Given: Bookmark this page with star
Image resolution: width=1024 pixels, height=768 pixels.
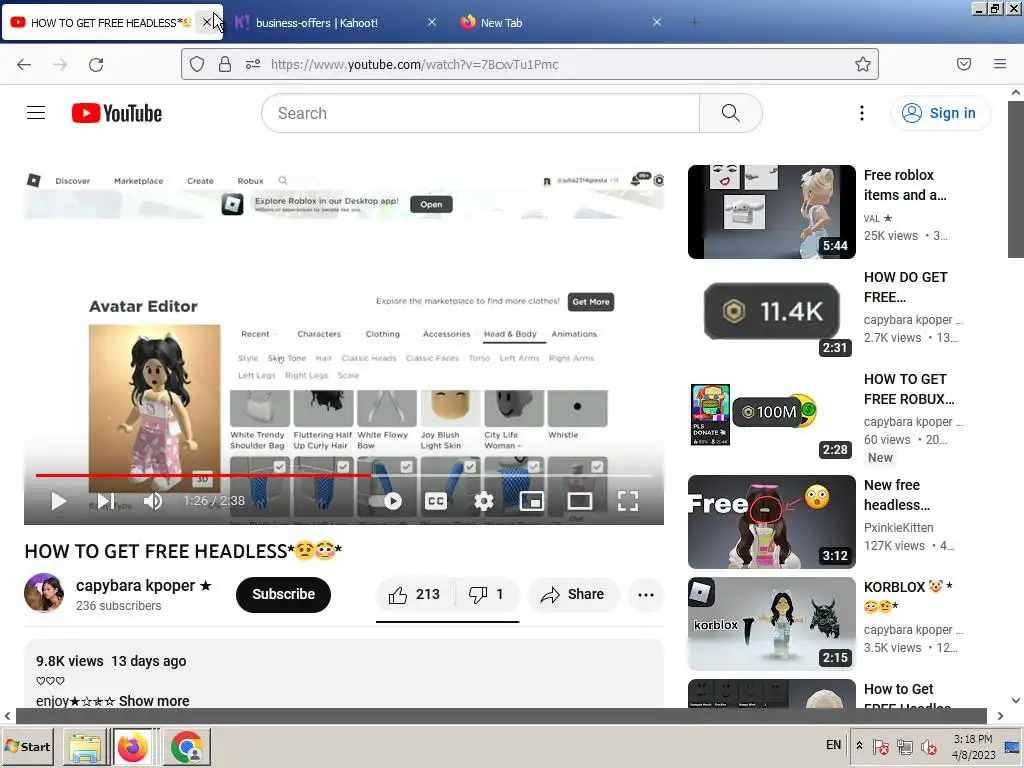Looking at the screenshot, I should pos(863,64).
